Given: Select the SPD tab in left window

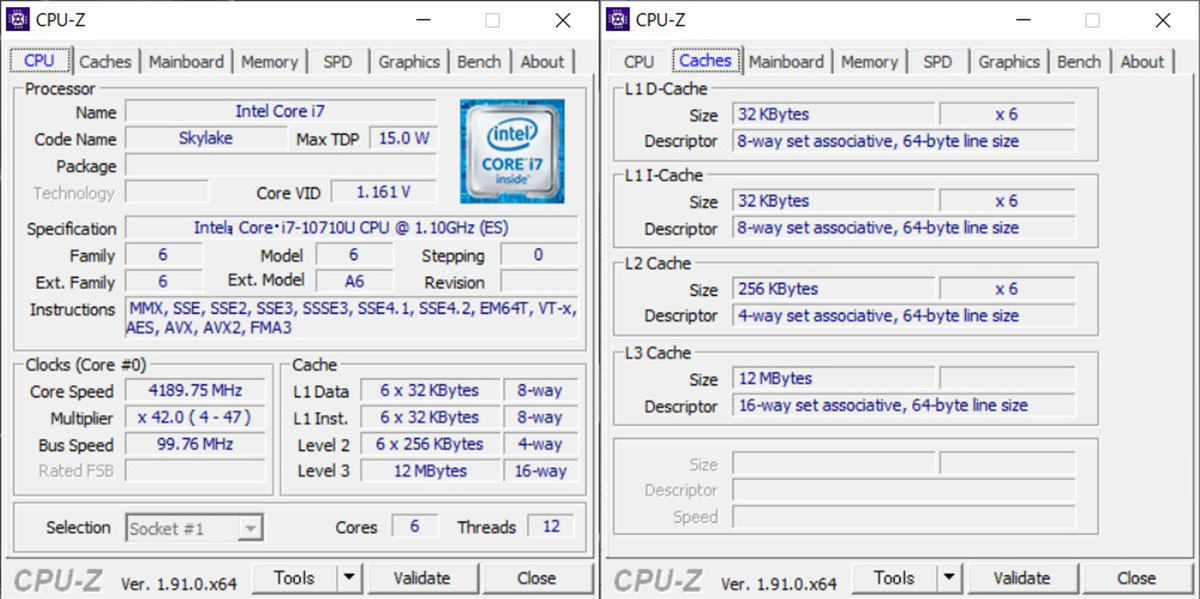Looking at the screenshot, I should point(337,61).
